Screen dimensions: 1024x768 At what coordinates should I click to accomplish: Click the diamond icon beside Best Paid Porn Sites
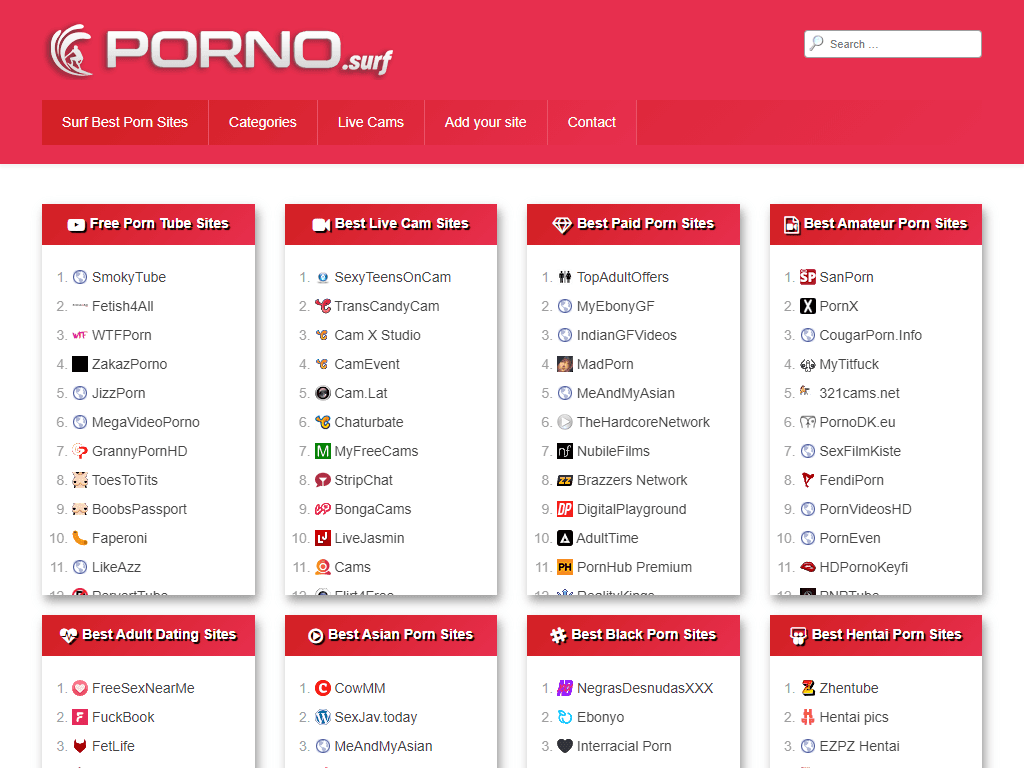coord(562,225)
